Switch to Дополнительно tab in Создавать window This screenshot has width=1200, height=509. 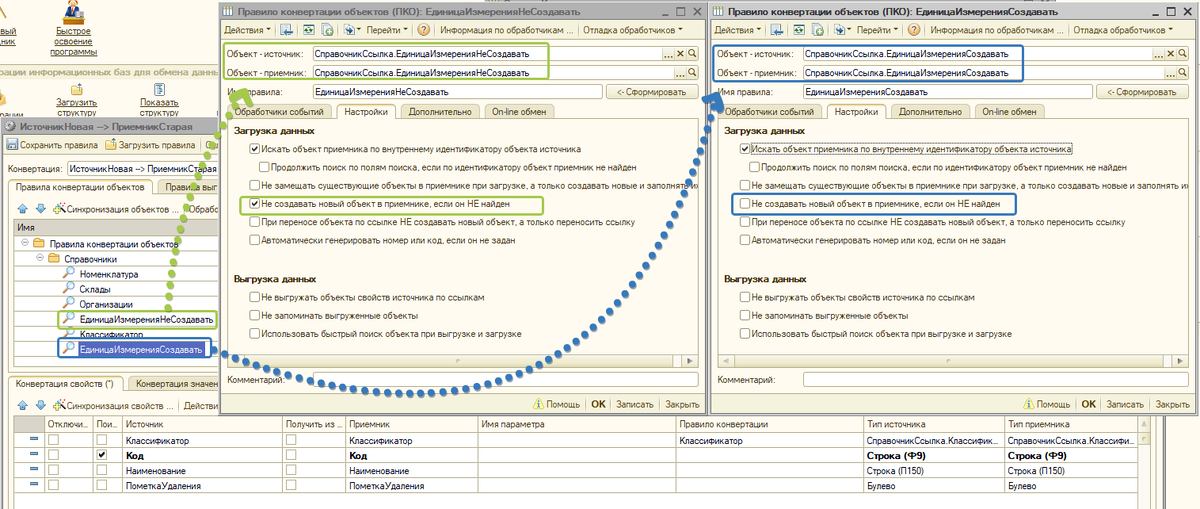click(930, 112)
